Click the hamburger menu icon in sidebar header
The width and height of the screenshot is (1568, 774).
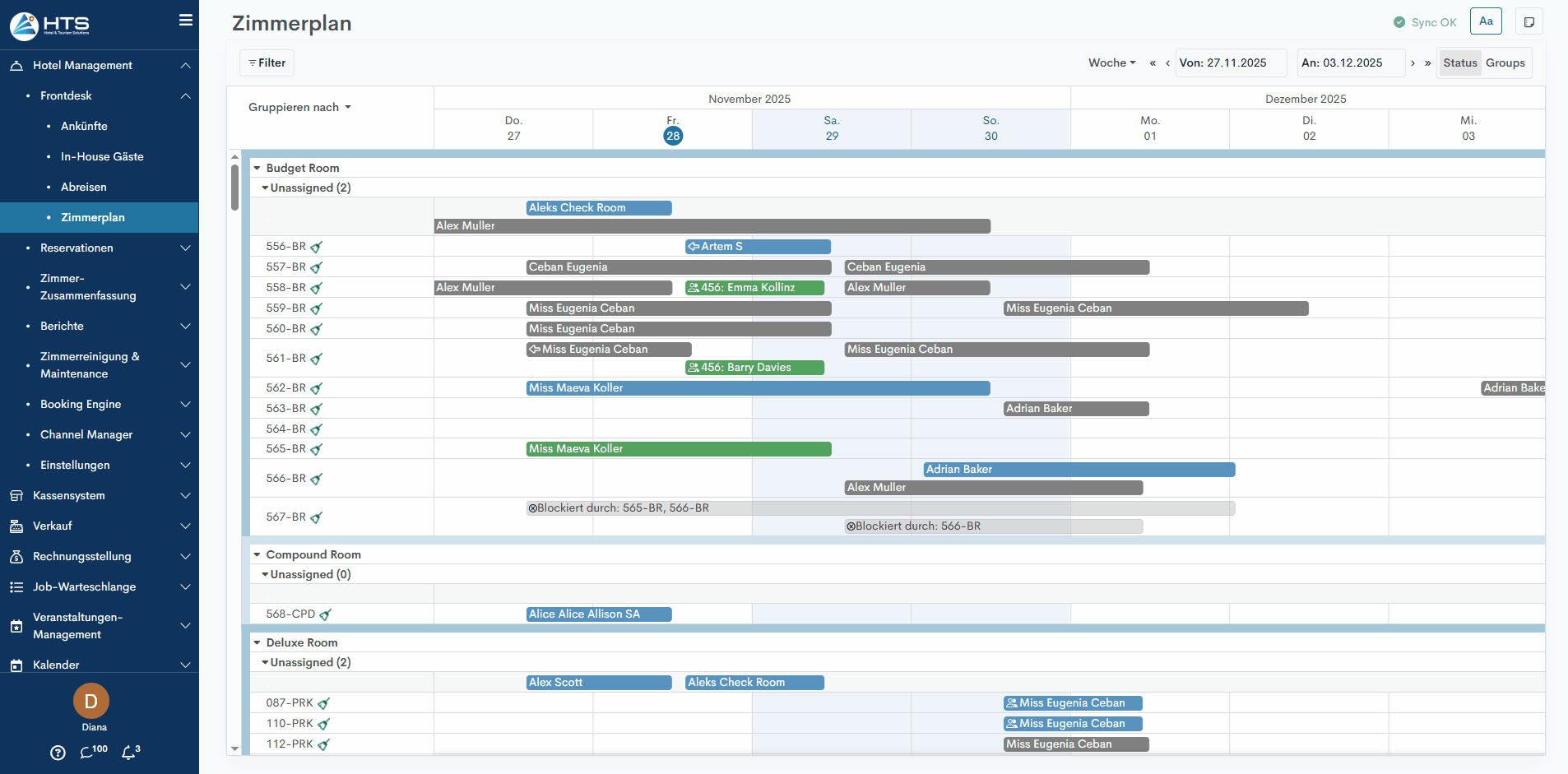[x=186, y=20]
